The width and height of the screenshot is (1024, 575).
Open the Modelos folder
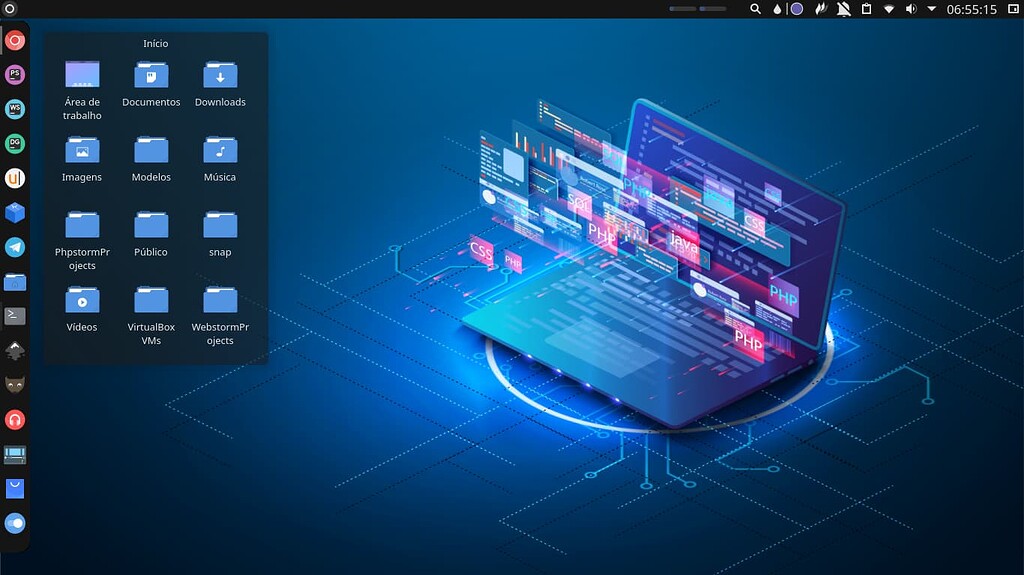click(151, 159)
